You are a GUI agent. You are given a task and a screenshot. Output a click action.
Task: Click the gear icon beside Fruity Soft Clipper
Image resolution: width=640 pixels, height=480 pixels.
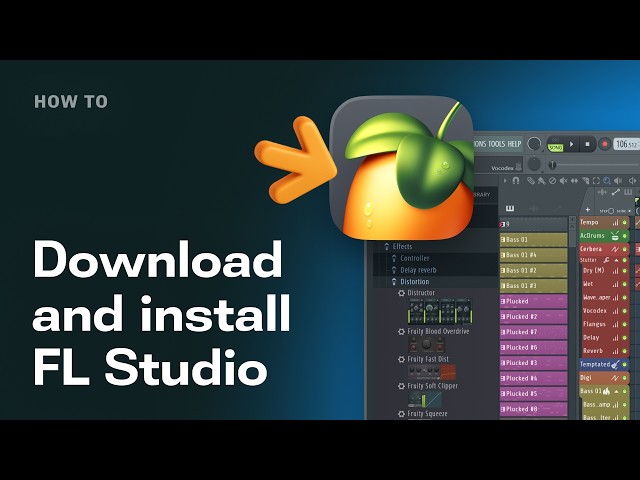(x=401, y=386)
